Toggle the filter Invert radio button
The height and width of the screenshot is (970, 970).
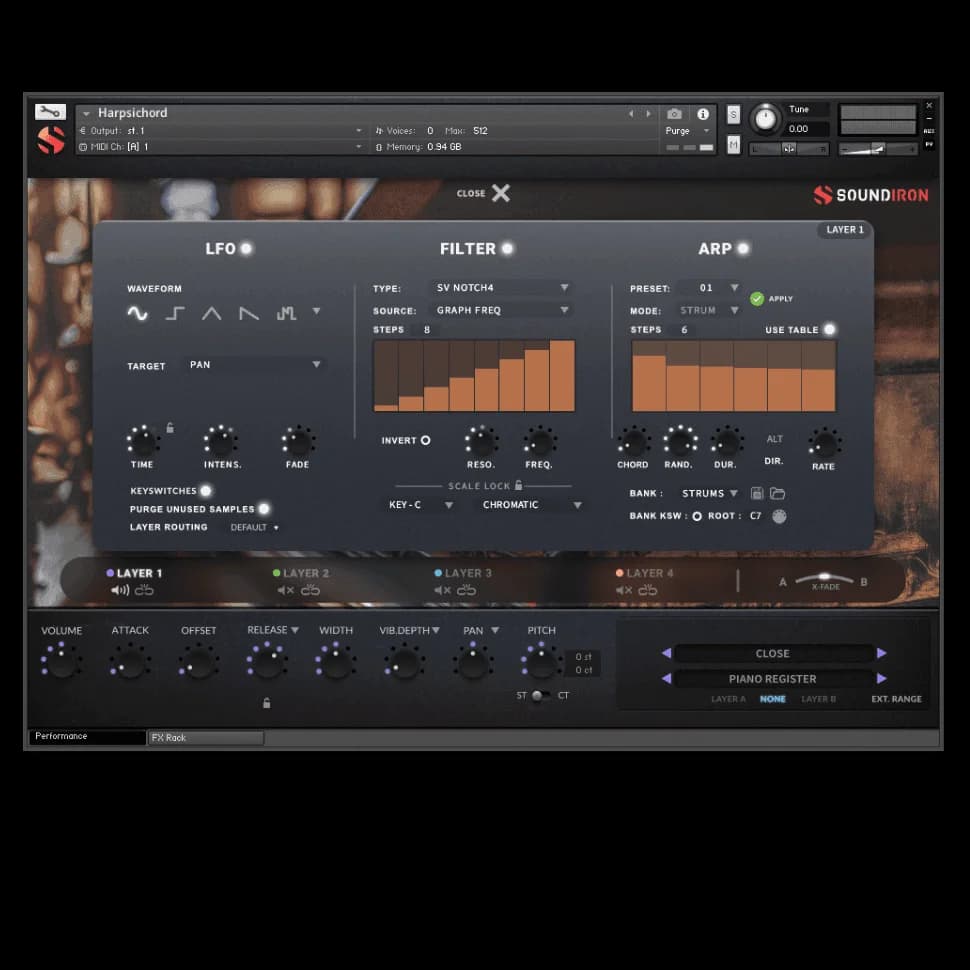425,440
